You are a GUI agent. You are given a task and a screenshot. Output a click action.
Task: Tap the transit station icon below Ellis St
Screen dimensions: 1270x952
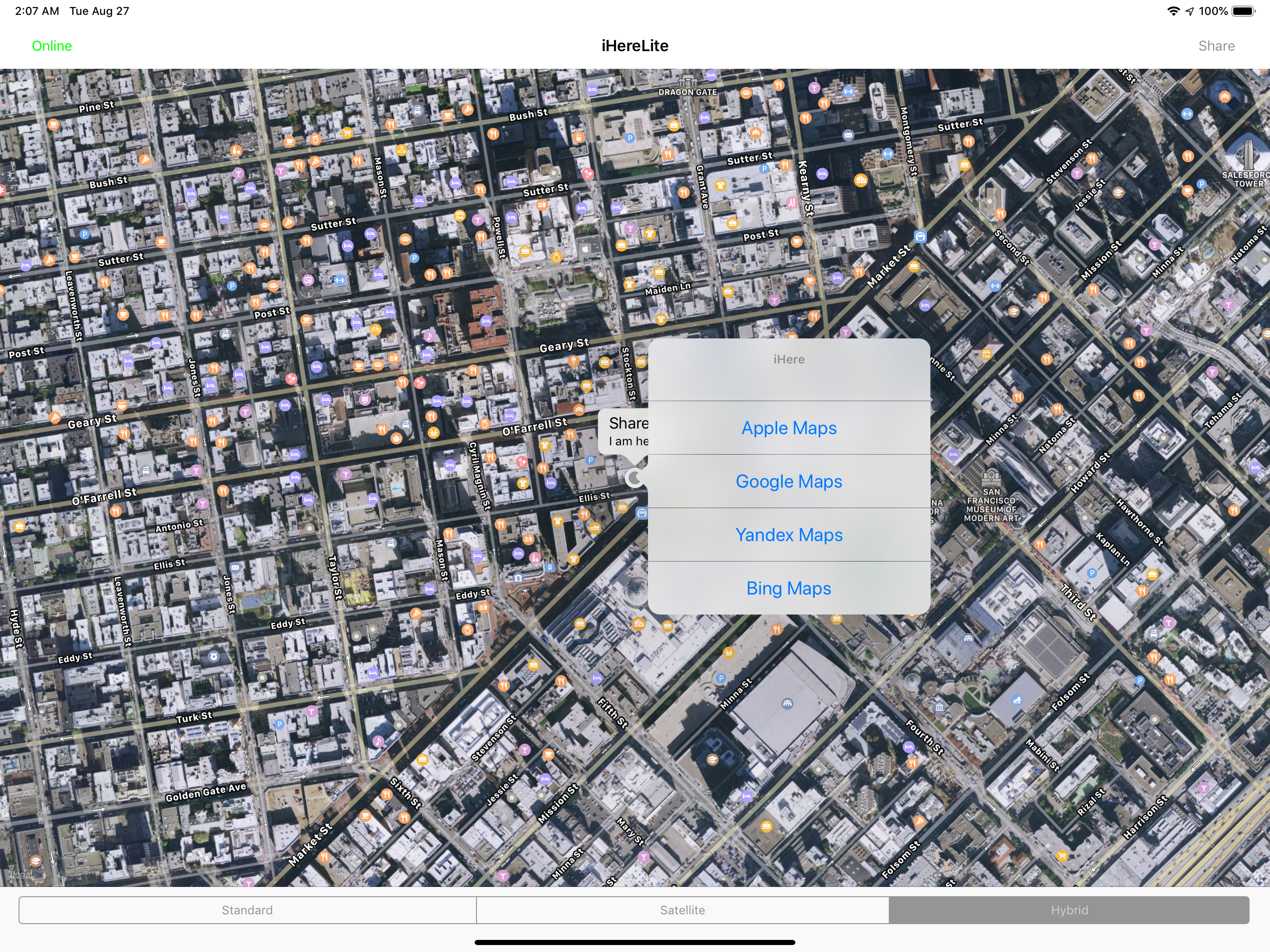tap(642, 513)
